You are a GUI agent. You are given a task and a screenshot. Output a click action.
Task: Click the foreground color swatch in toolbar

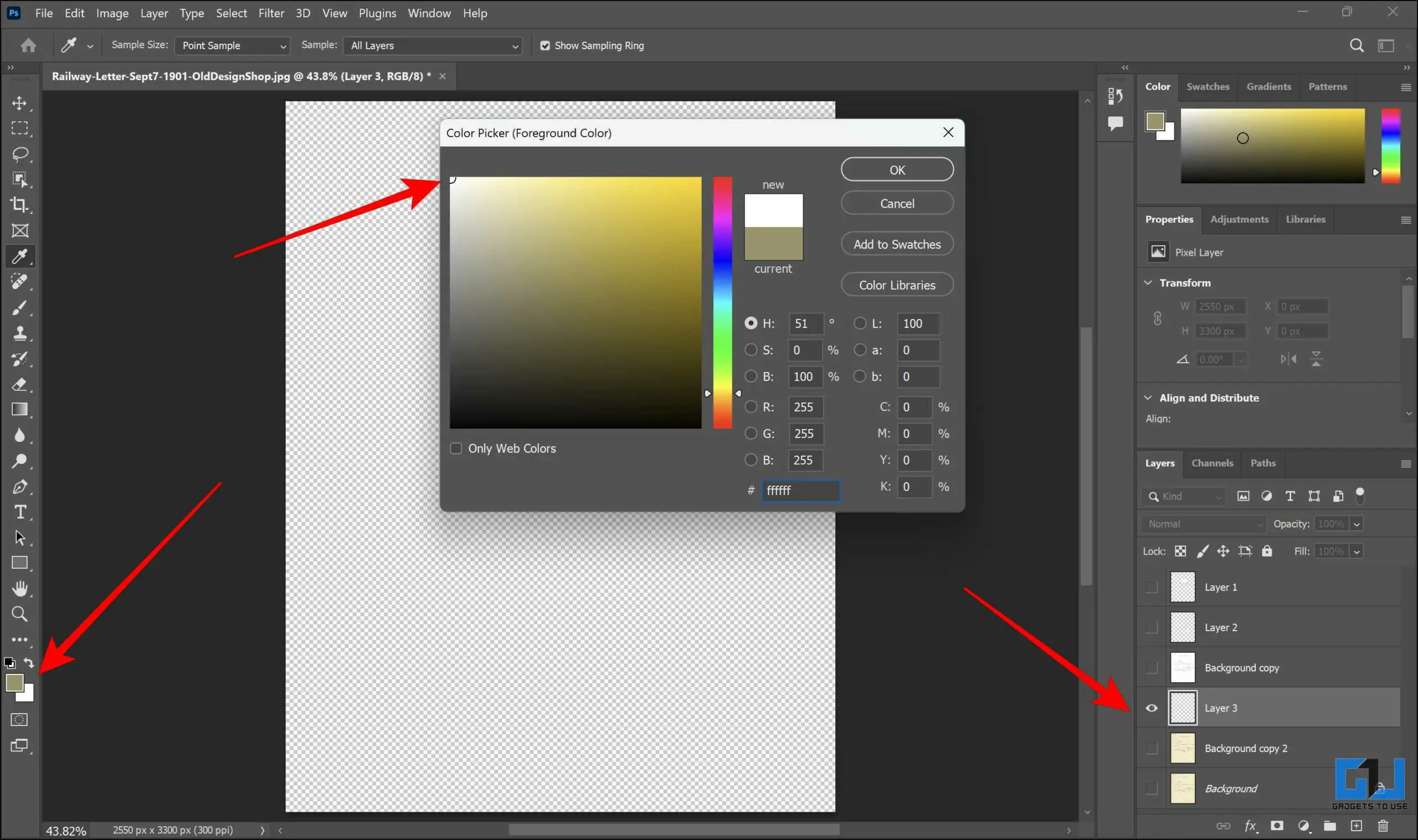[x=14, y=683]
